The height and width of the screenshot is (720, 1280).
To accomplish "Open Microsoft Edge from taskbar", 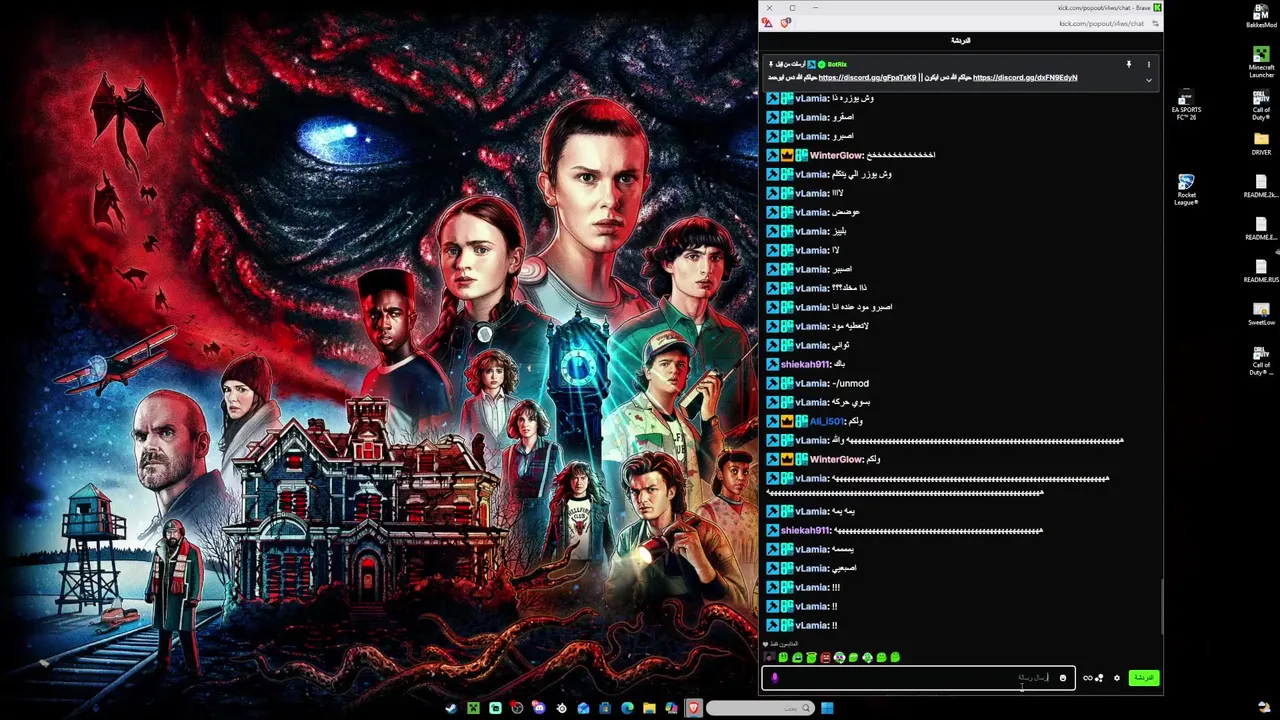I will (627, 708).
